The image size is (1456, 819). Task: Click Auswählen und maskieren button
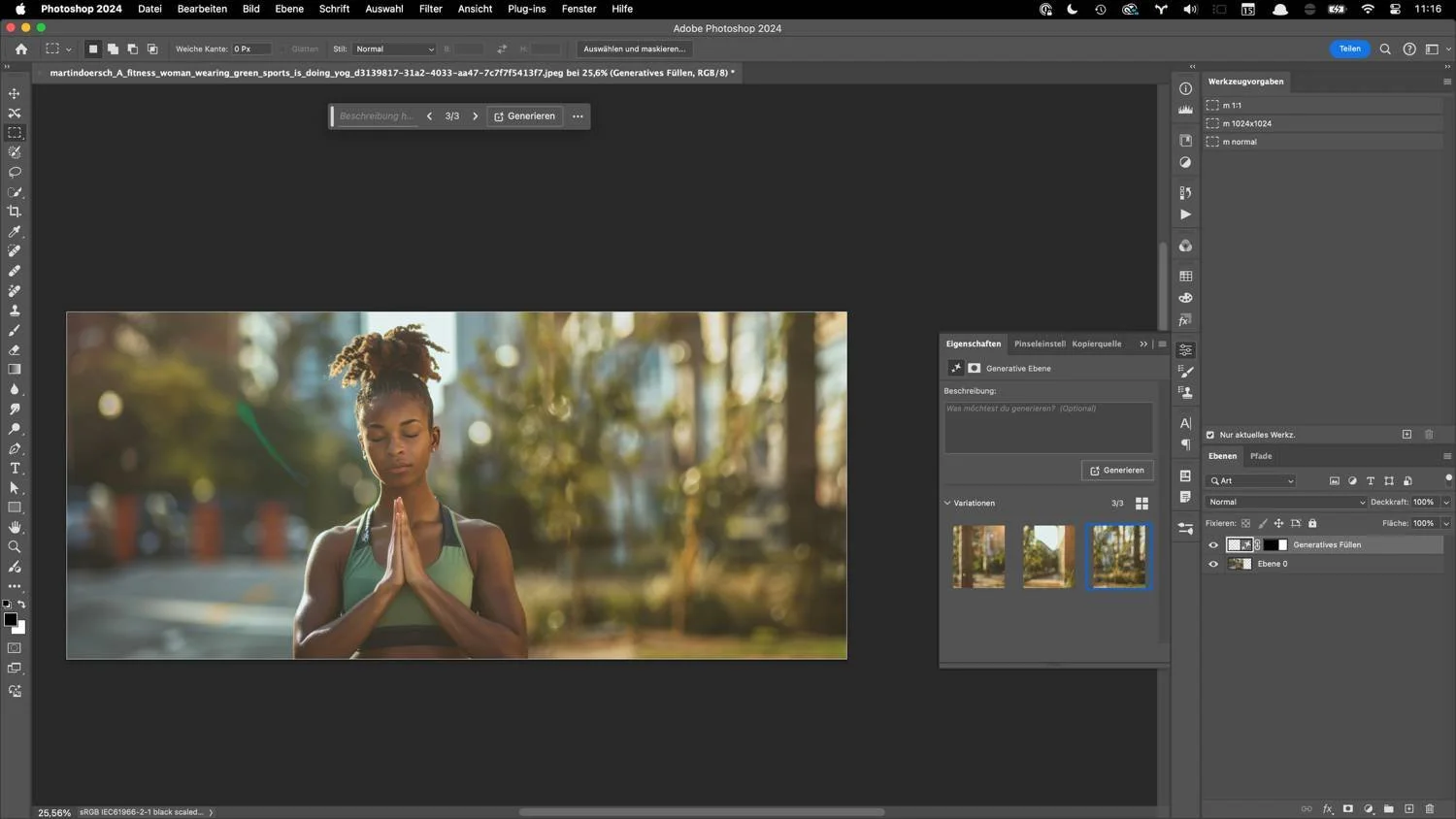pyautogui.click(x=634, y=49)
